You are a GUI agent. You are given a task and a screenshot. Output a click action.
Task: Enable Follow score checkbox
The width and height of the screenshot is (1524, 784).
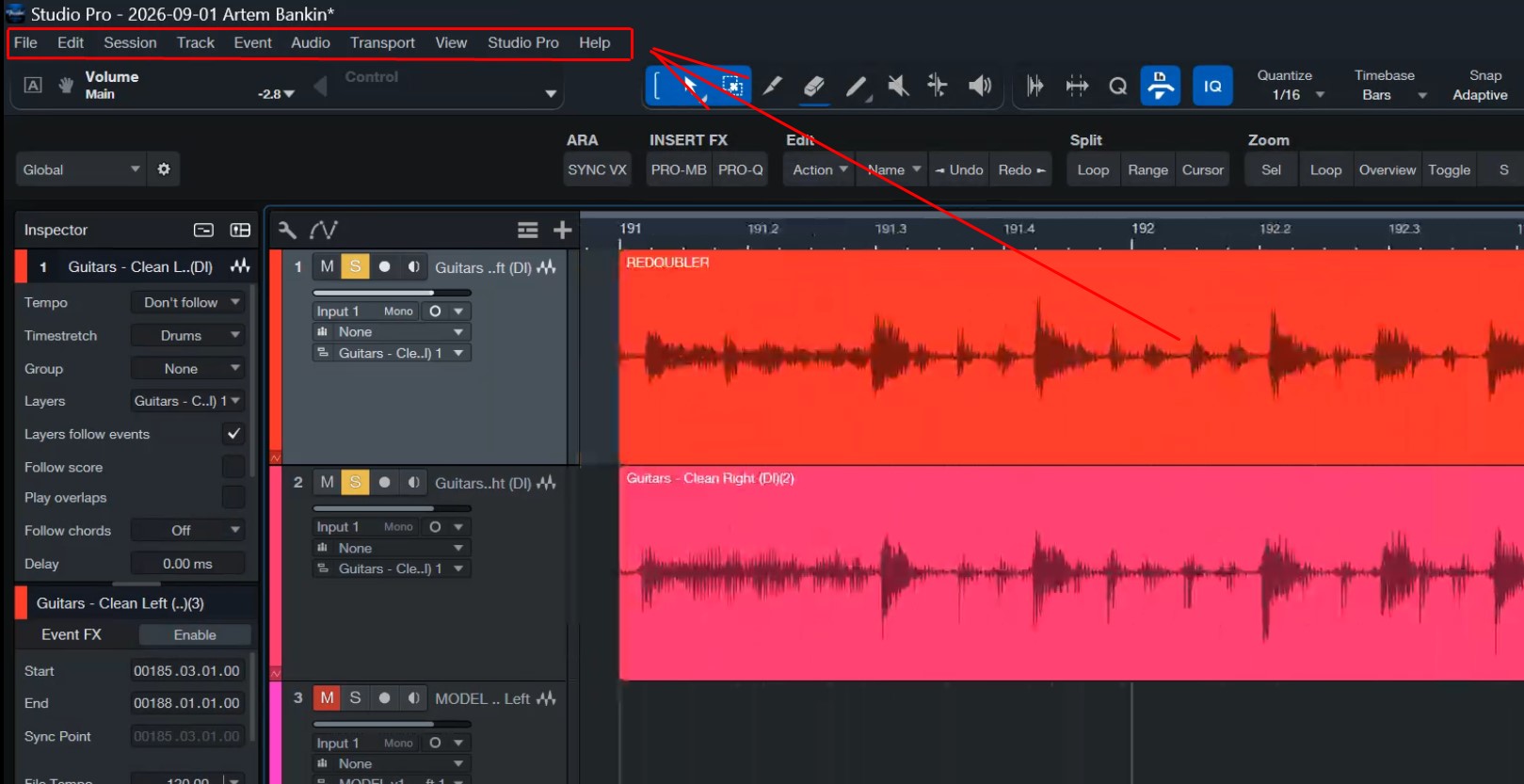point(233,467)
